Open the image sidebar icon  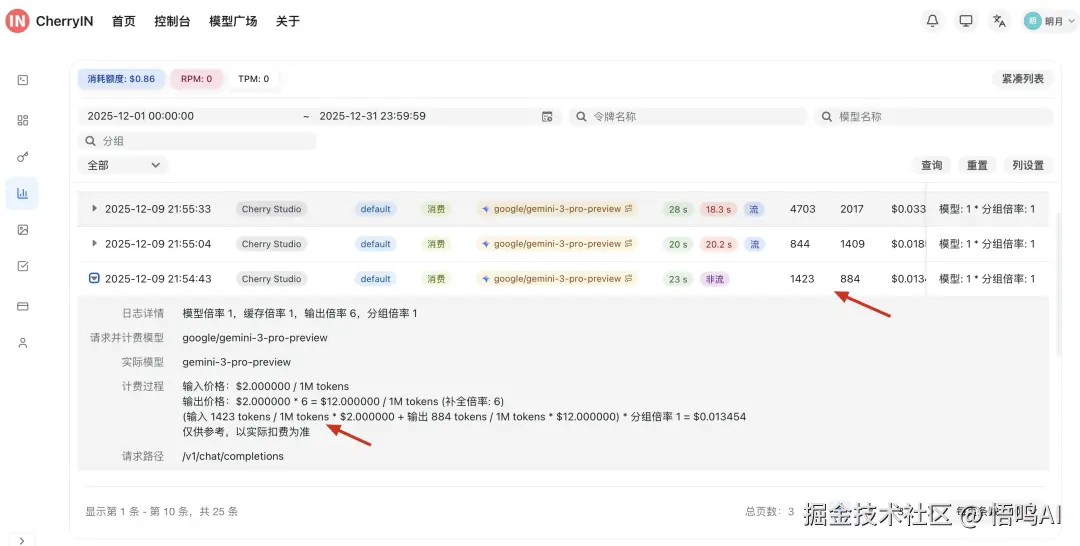click(23, 230)
